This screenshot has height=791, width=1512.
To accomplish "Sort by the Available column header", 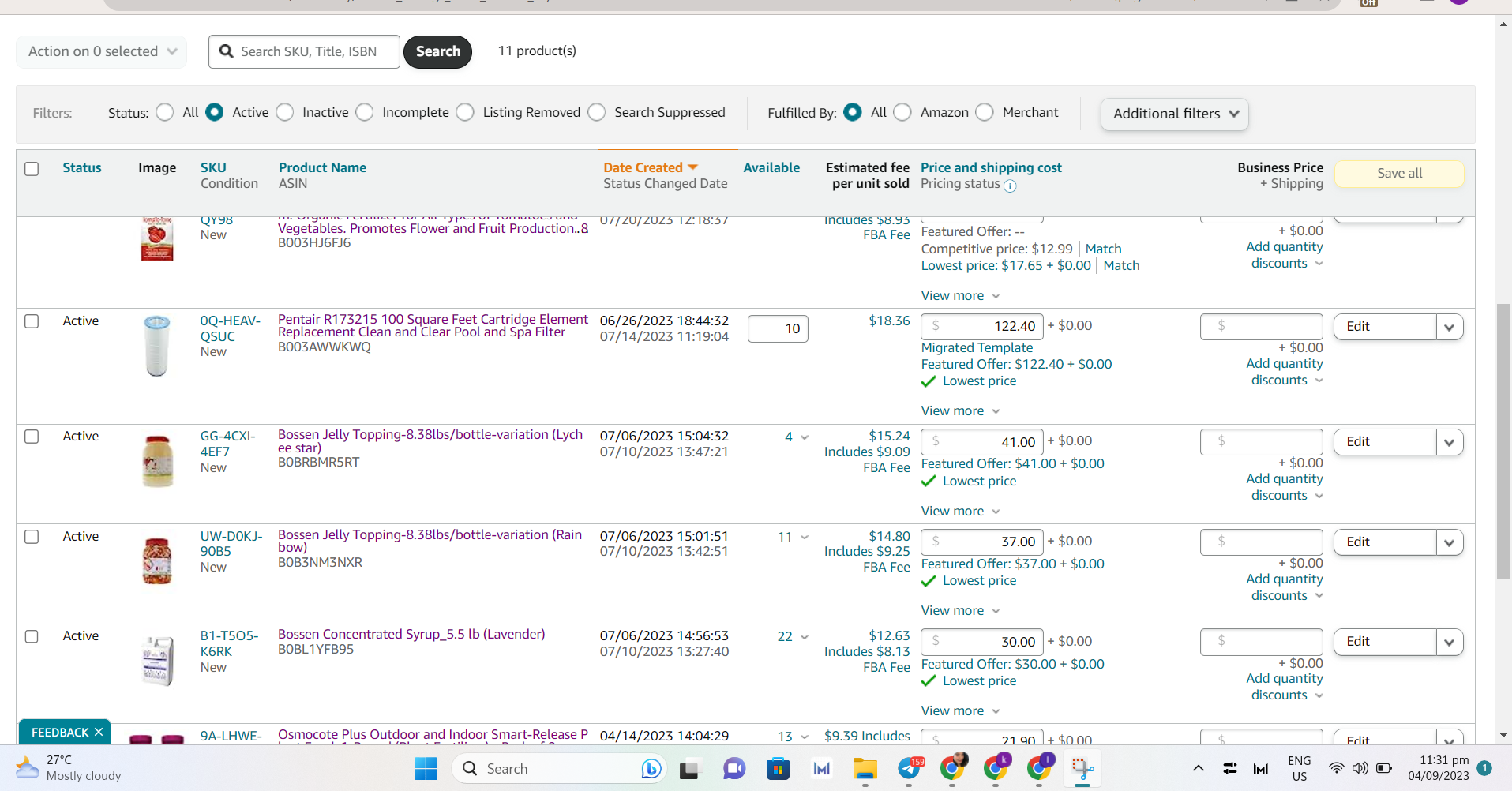I will click(771, 167).
